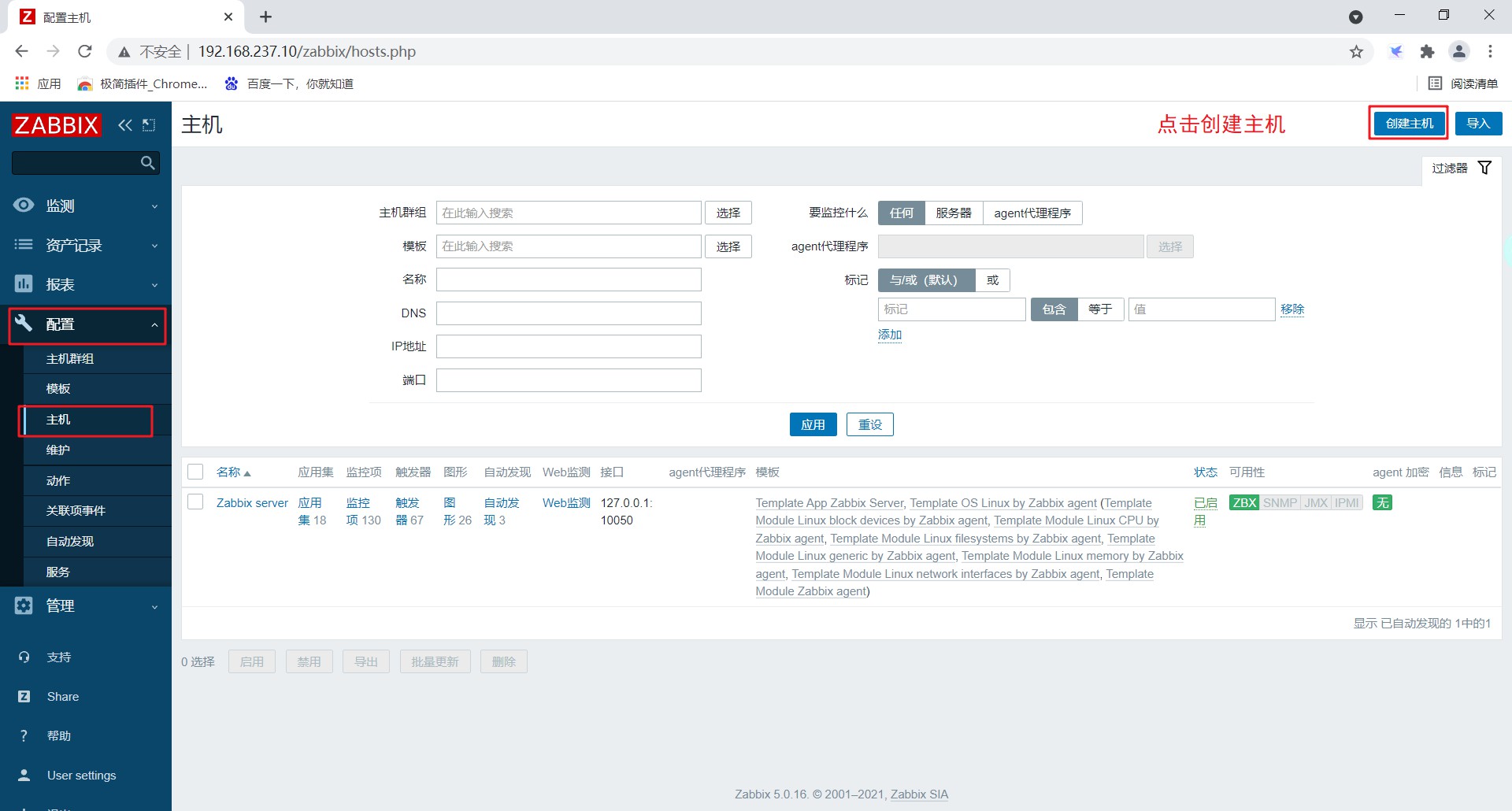Screen dimensions: 1512x811
Task: Open Chrome profile avatar icon
Action: [1459, 52]
